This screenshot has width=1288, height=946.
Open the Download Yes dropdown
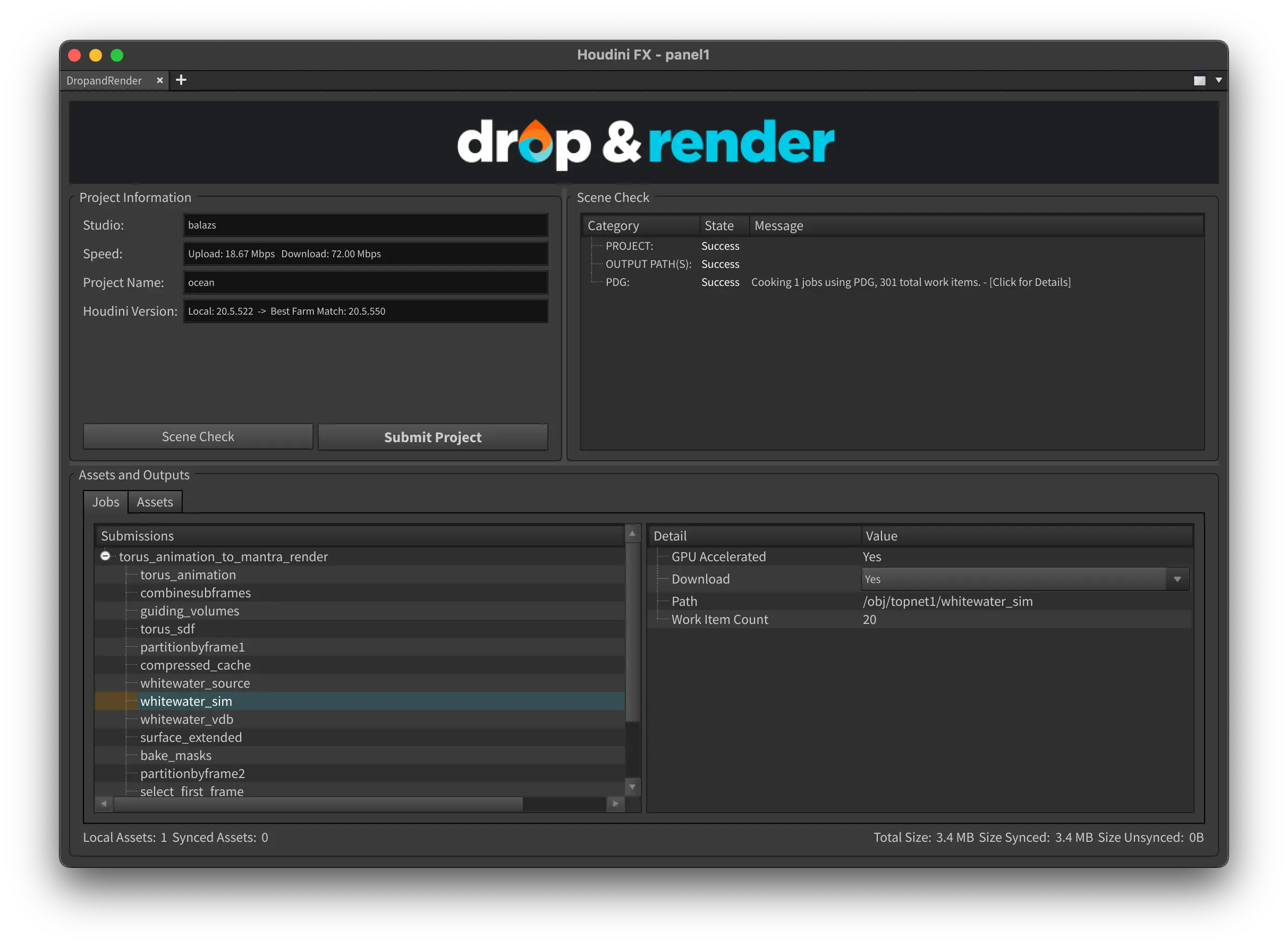point(1024,579)
